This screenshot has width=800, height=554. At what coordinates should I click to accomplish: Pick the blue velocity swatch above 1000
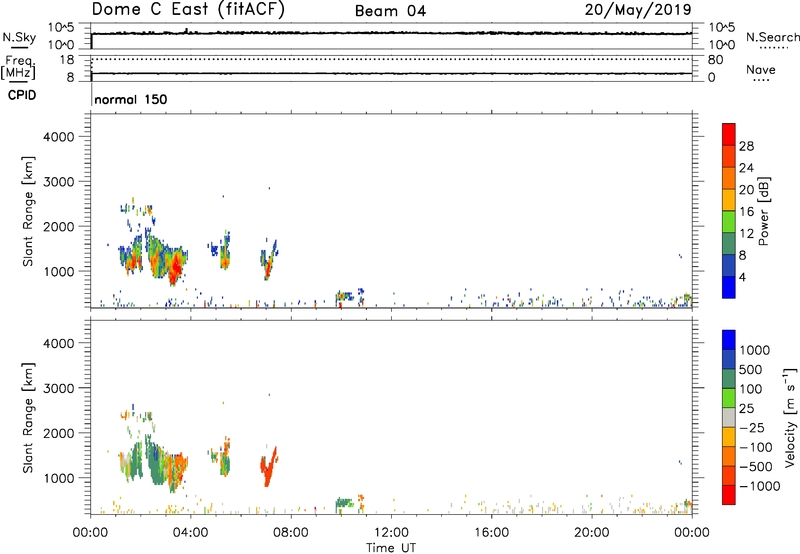click(x=729, y=340)
